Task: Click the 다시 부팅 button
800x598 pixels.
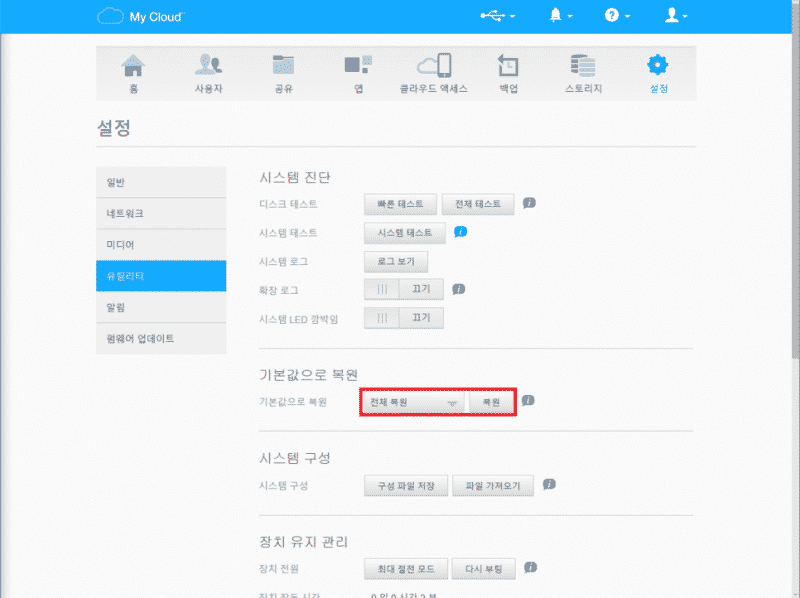Action: (484, 569)
